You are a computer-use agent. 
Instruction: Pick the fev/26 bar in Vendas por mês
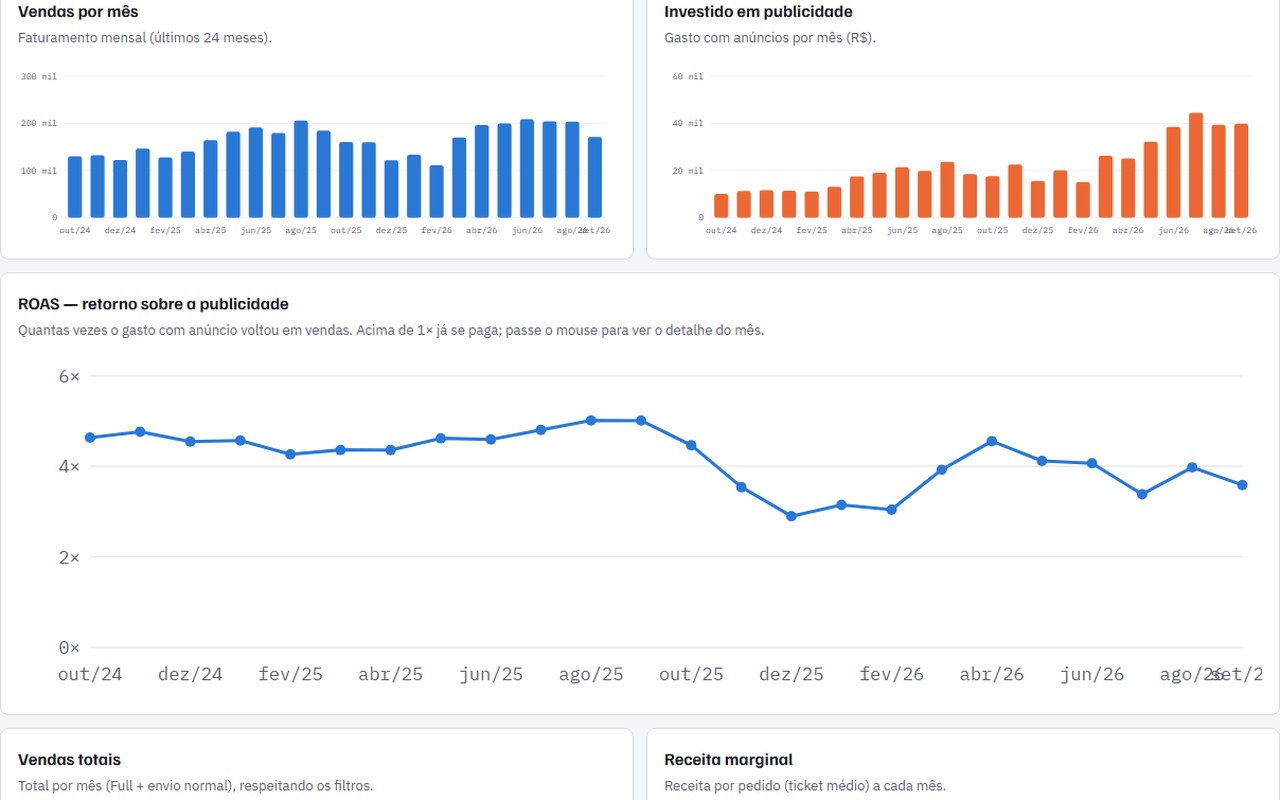pos(436,191)
